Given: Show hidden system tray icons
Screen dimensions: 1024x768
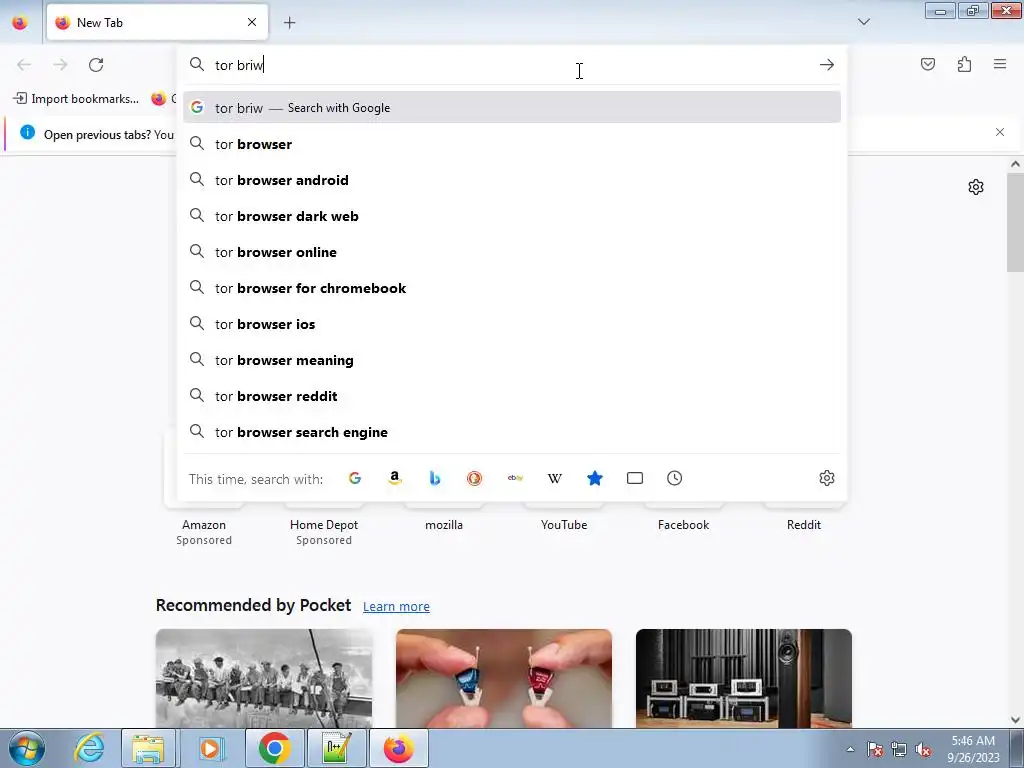Looking at the screenshot, I should point(850,749).
